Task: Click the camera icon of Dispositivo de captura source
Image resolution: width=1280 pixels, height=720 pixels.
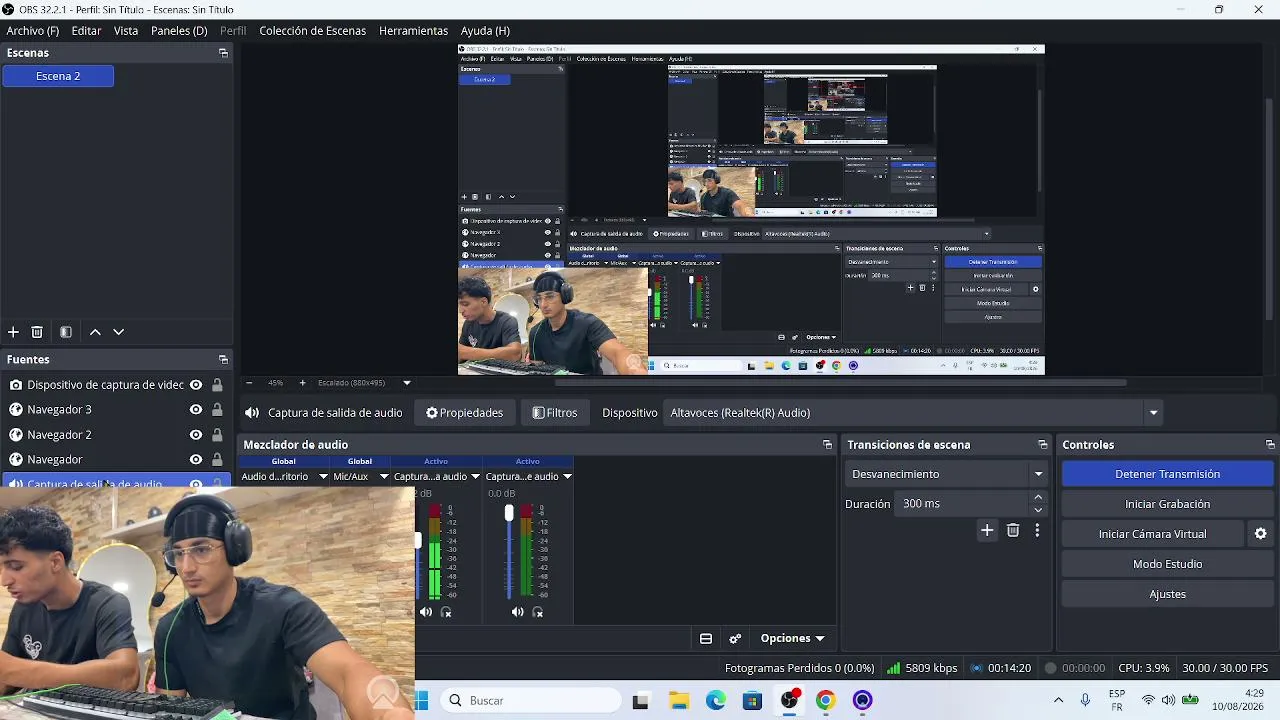Action: (x=16, y=385)
